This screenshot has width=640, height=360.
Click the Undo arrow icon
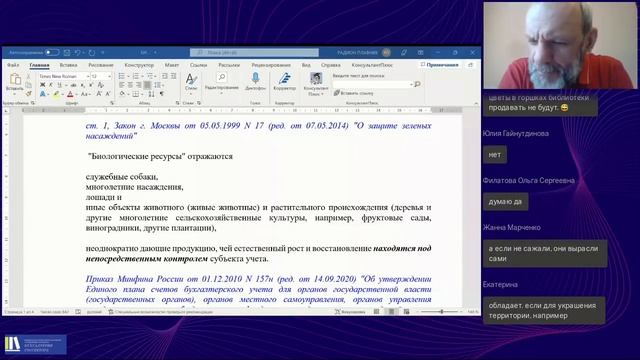click(77, 53)
